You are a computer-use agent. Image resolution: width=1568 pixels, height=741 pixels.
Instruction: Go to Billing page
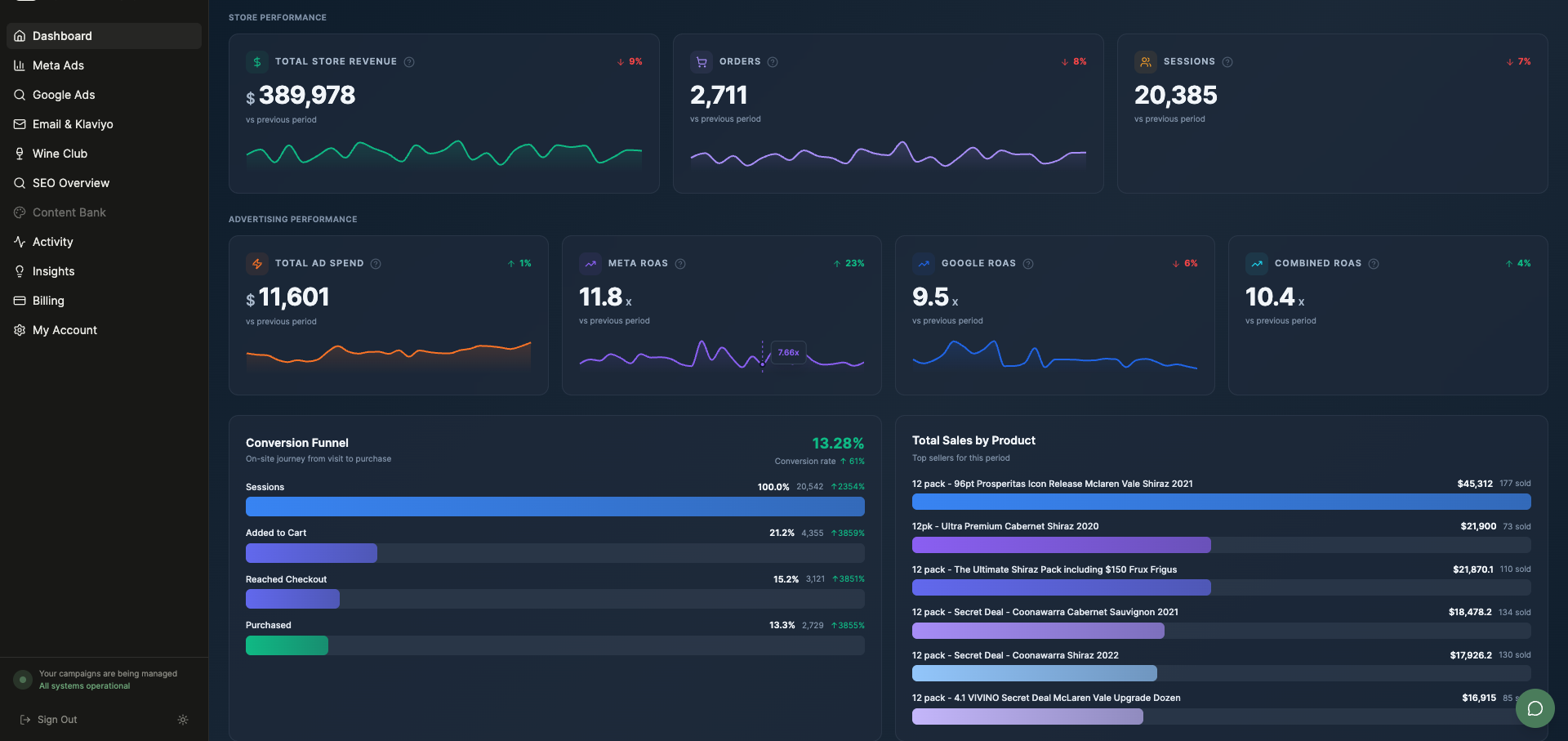[104, 301]
